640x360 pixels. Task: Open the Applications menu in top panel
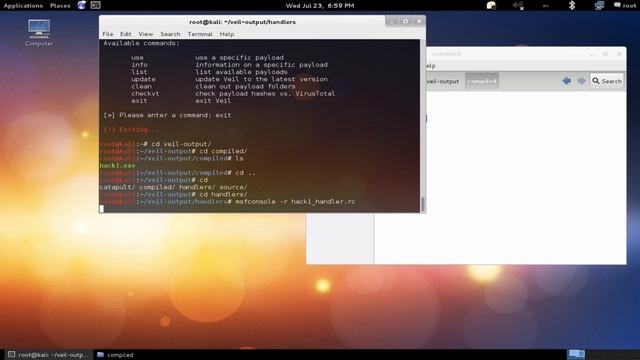click(23, 6)
